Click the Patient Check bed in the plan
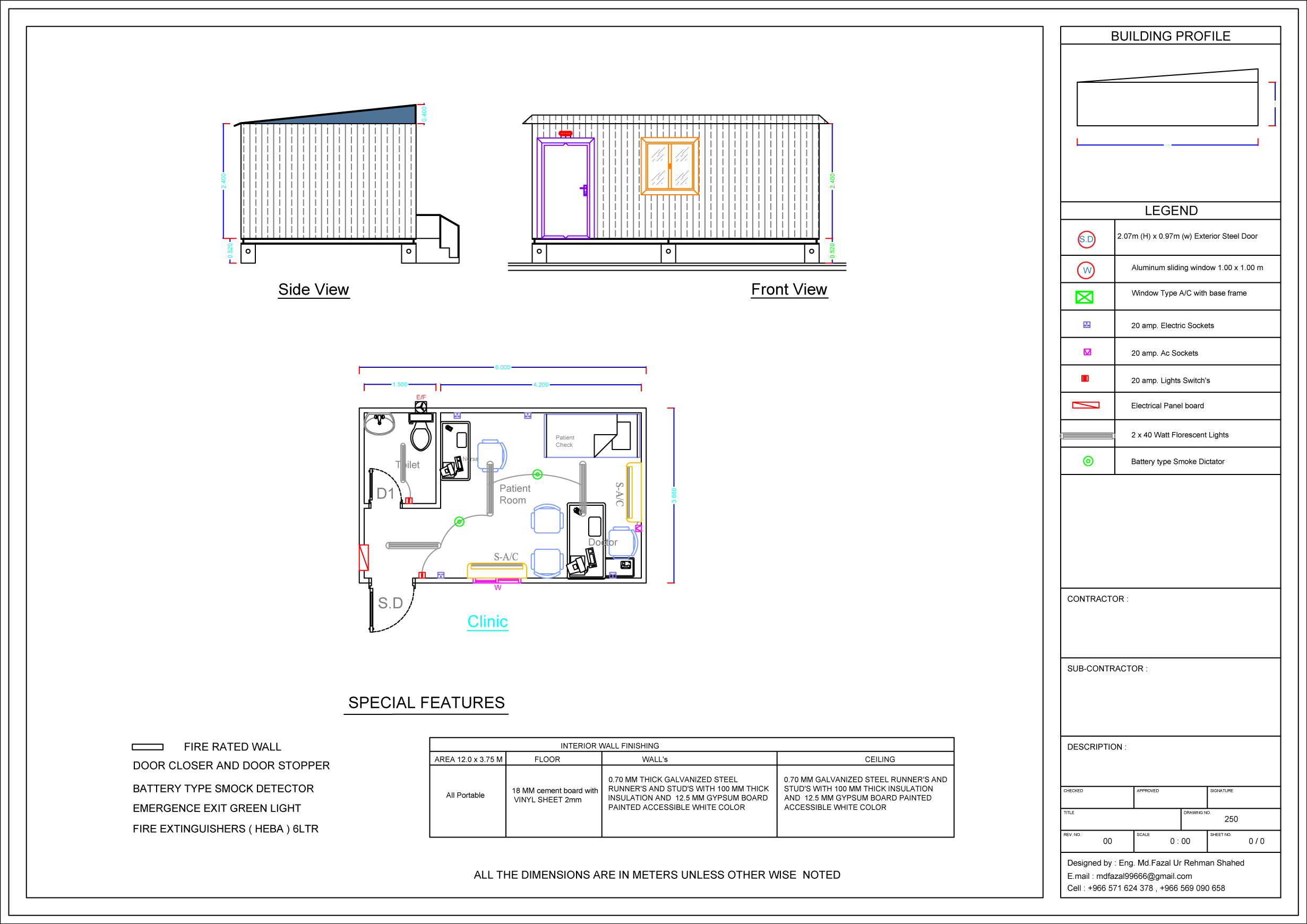1307x924 pixels. (x=592, y=436)
